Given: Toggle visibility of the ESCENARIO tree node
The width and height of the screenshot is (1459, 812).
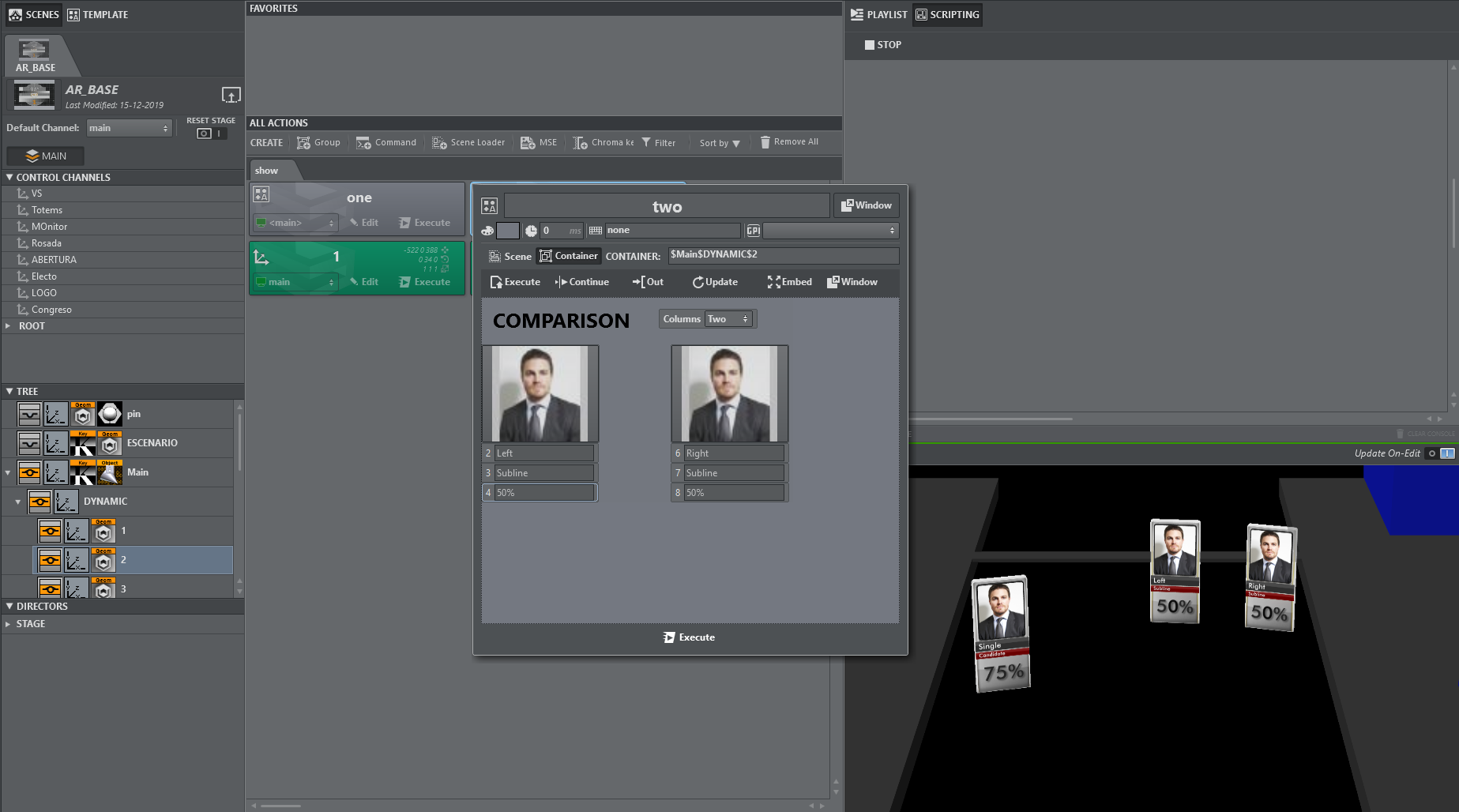Looking at the screenshot, I should coord(29,443).
